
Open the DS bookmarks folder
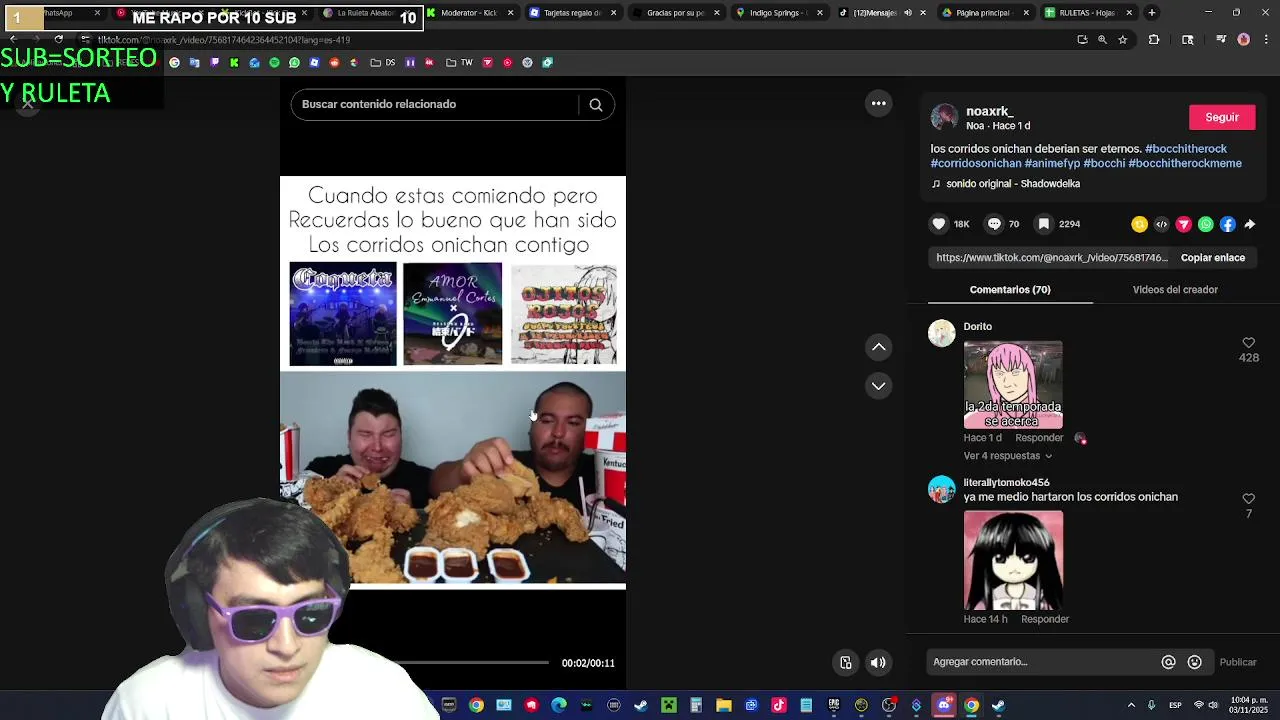[383, 62]
